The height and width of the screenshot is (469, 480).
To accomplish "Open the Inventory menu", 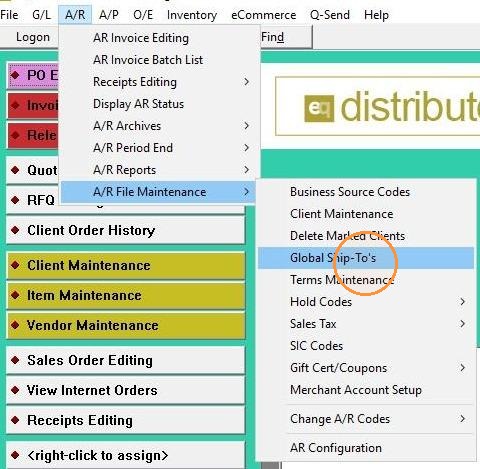I will coord(192,15).
